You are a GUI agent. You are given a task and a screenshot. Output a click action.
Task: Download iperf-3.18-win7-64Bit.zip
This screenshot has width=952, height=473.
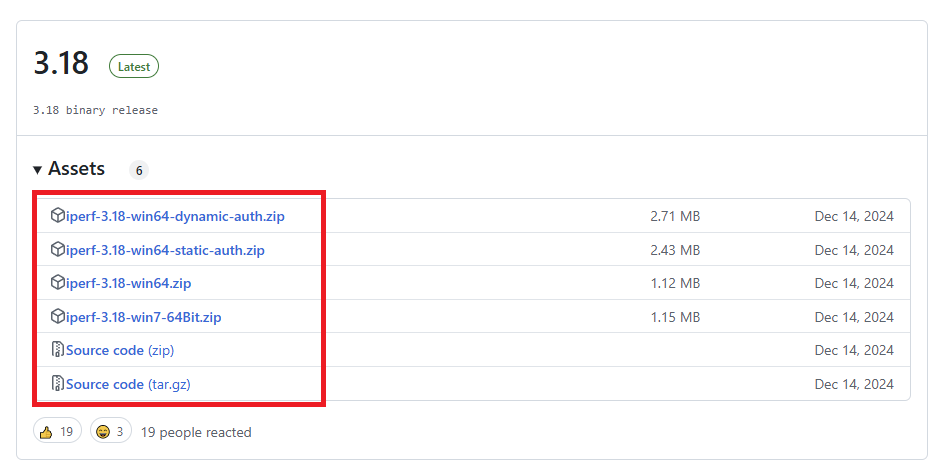coord(143,317)
